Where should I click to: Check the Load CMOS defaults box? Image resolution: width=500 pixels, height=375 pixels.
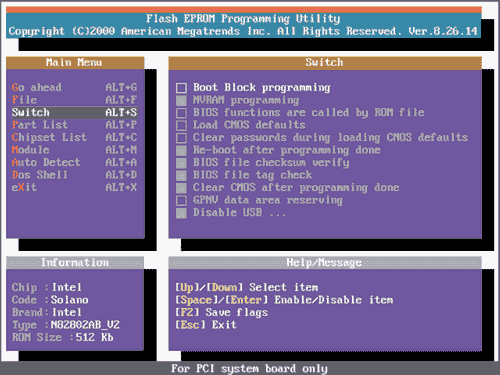pyautogui.click(x=181, y=125)
